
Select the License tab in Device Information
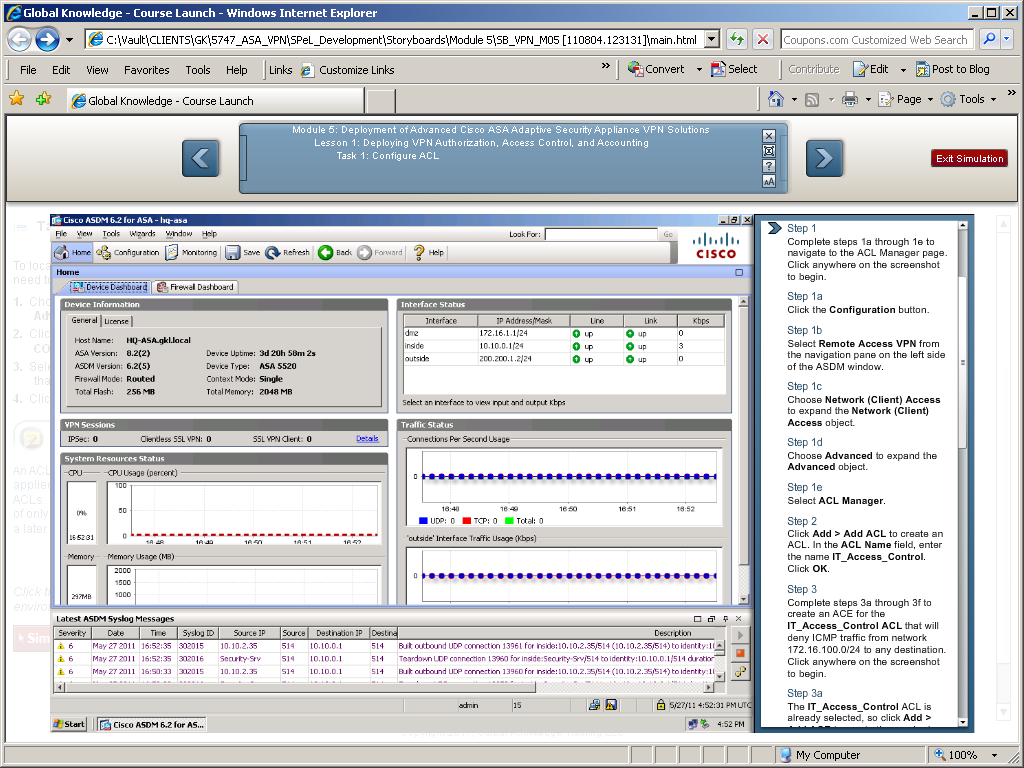(x=117, y=321)
